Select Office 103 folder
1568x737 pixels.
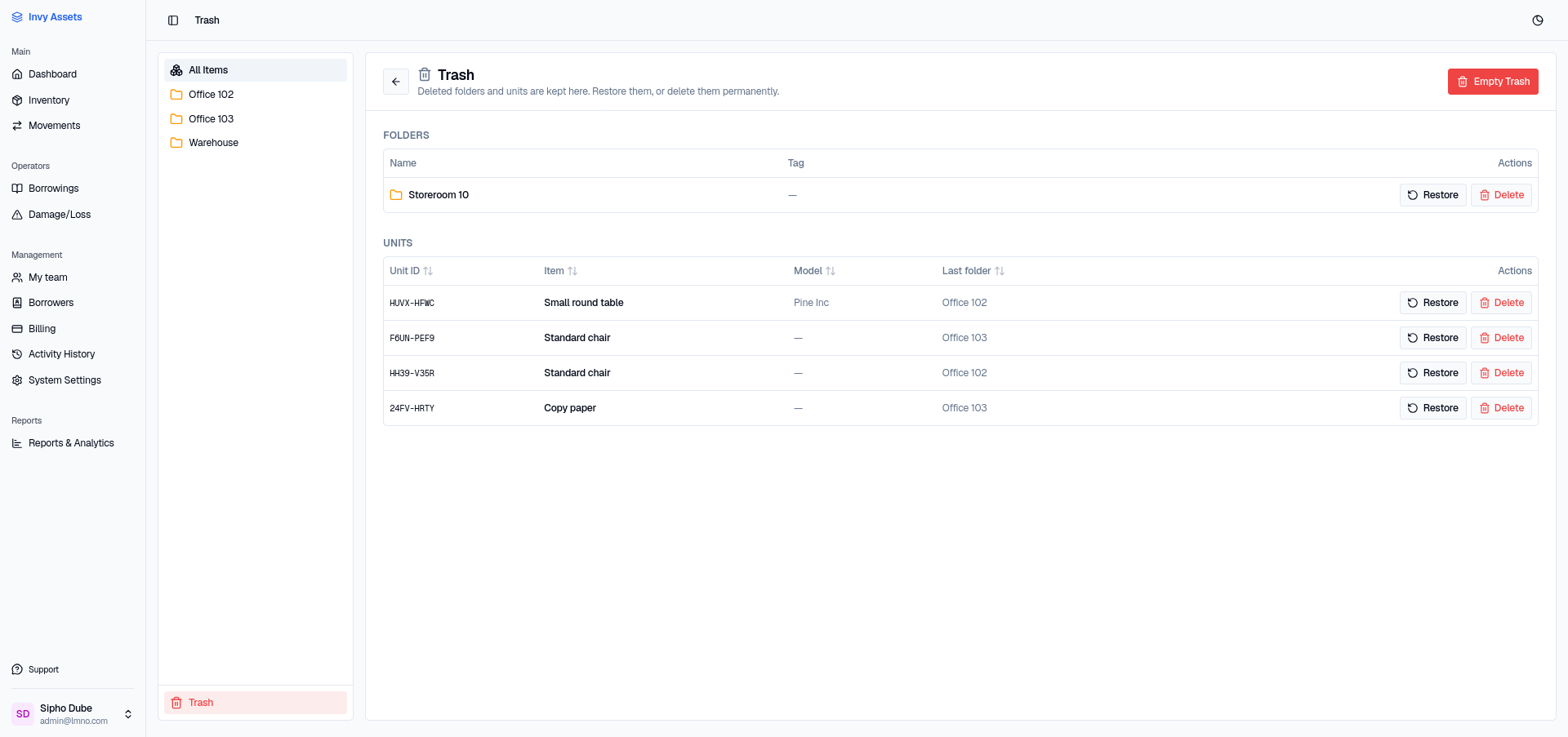(256, 119)
